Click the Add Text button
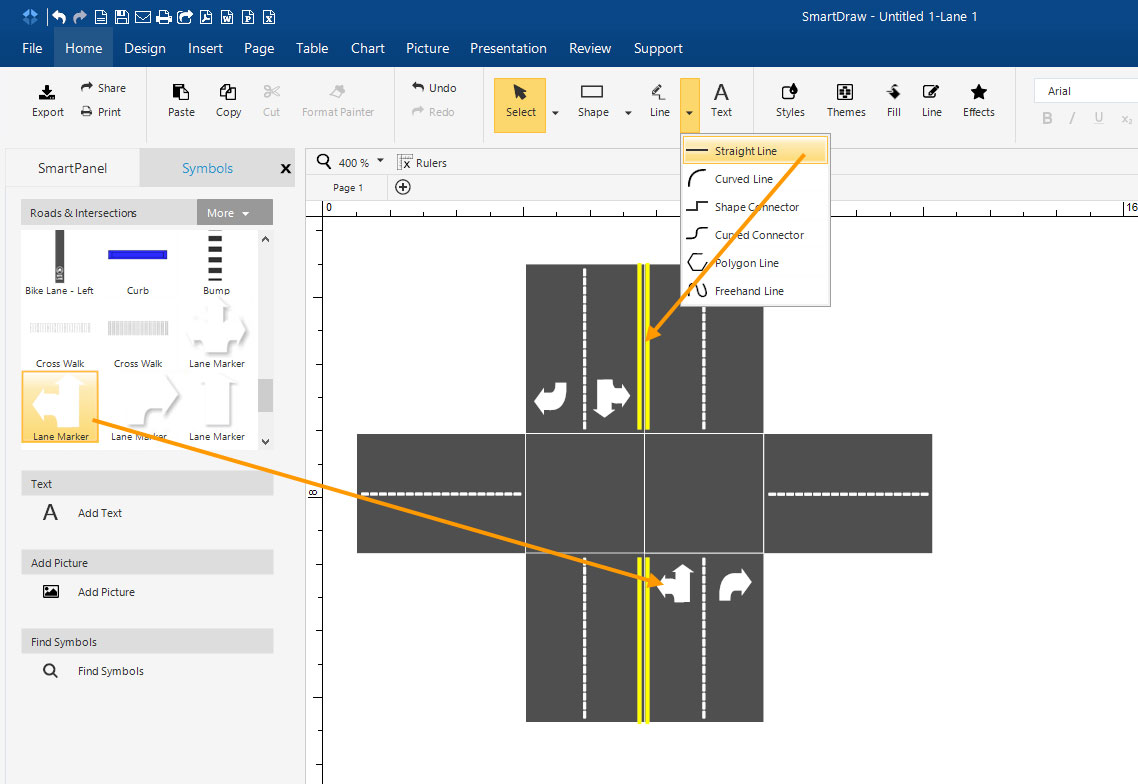1138x784 pixels. click(99, 513)
